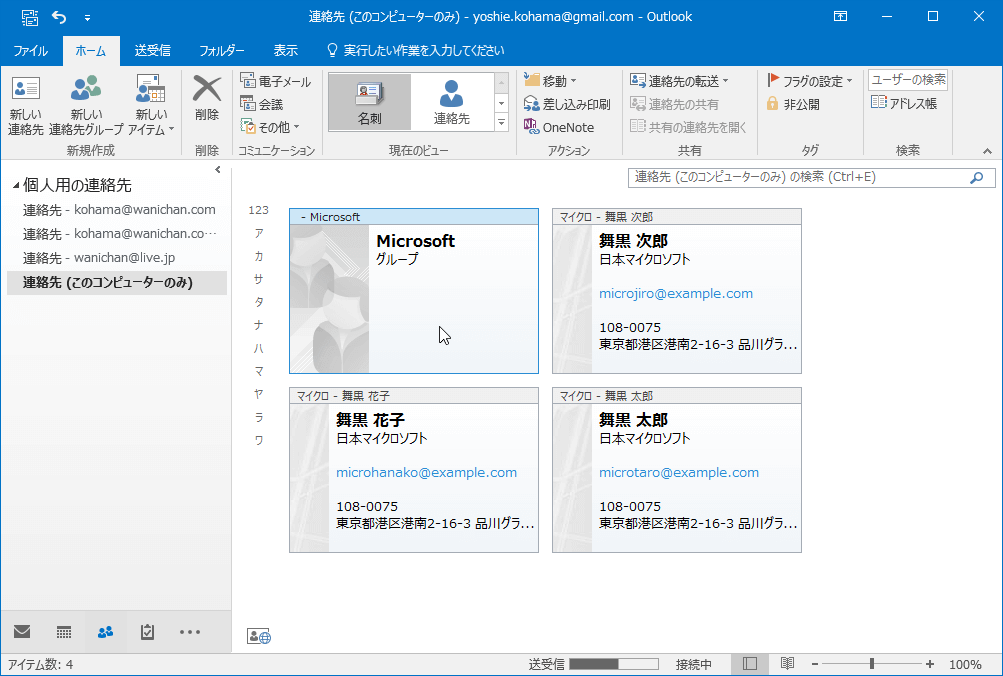
Task: Collapse the ribbon
Action: (x=987, y=151)
